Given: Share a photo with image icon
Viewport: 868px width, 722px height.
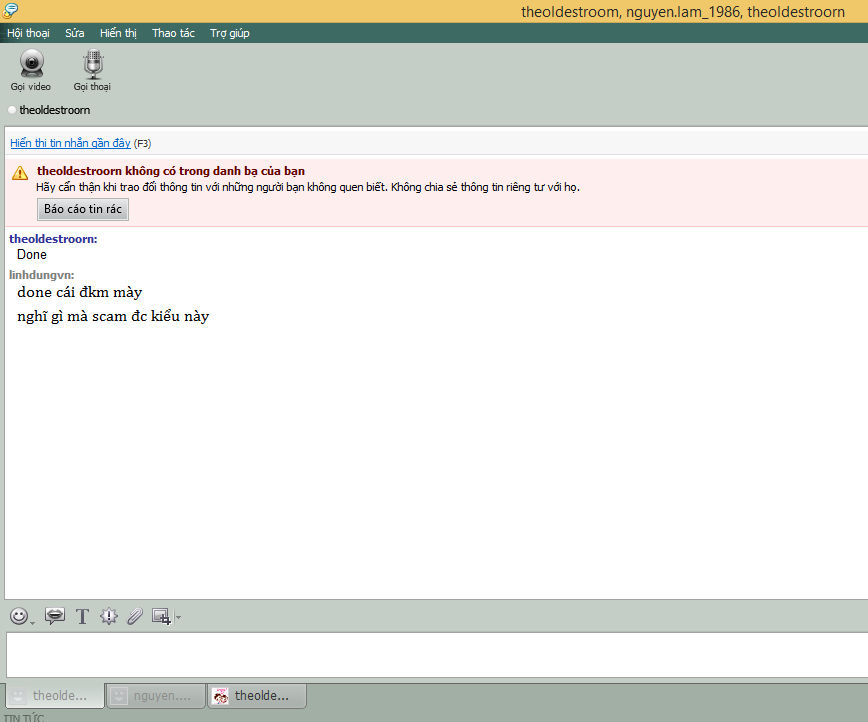Looking at the screenshot, I should pos(161,616).
